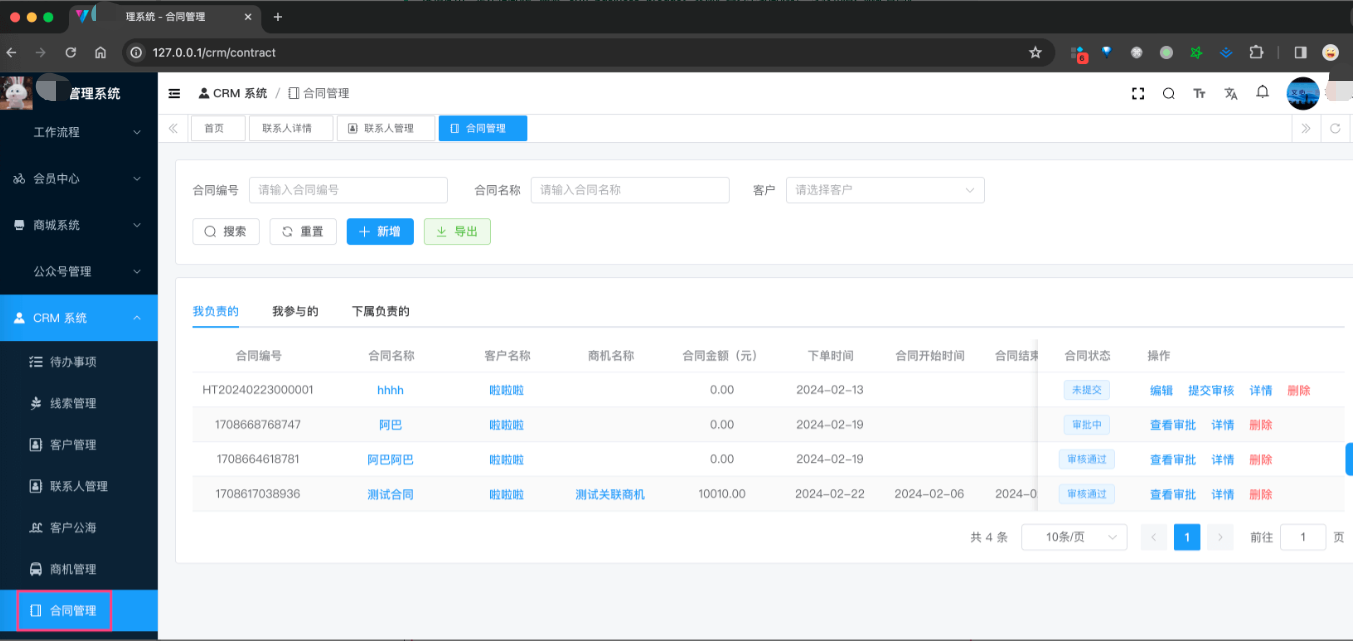
Task: Expand 商城系统 sidebar menu
Action: 79,225
